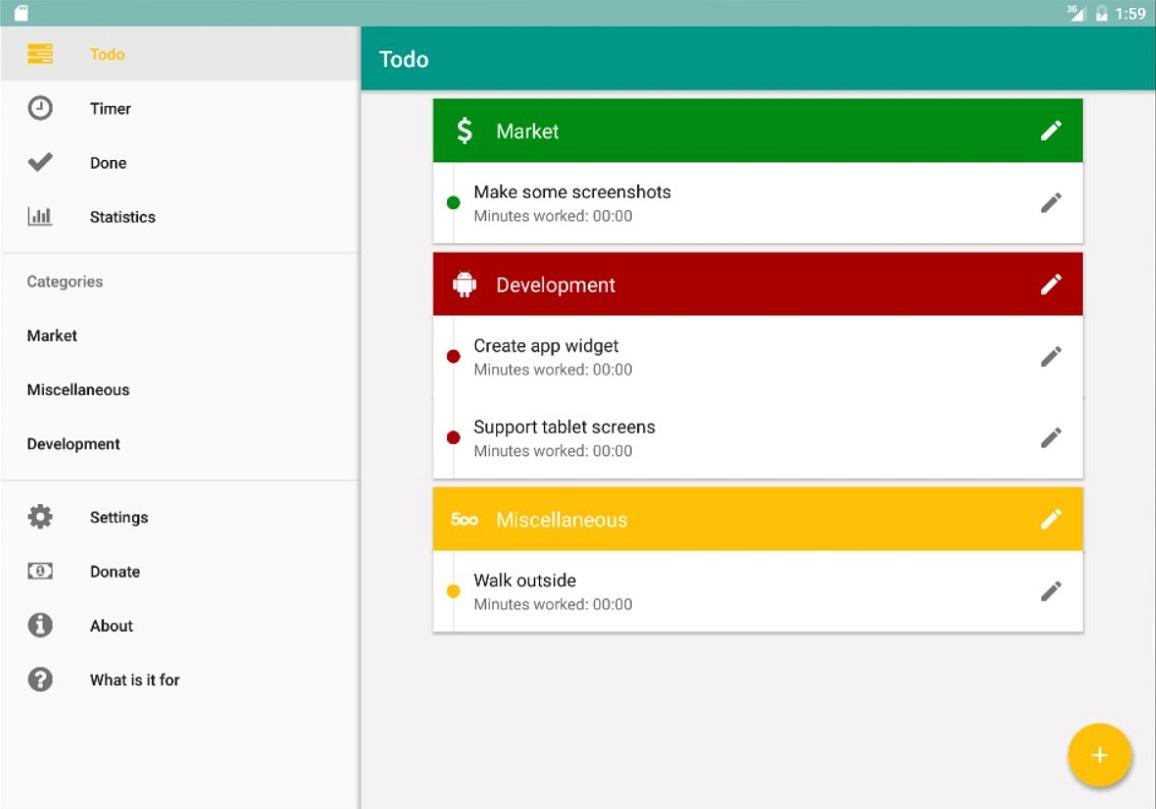Click the Settings gear icon
The image size is (1156, 809).
tap(40, 516)
